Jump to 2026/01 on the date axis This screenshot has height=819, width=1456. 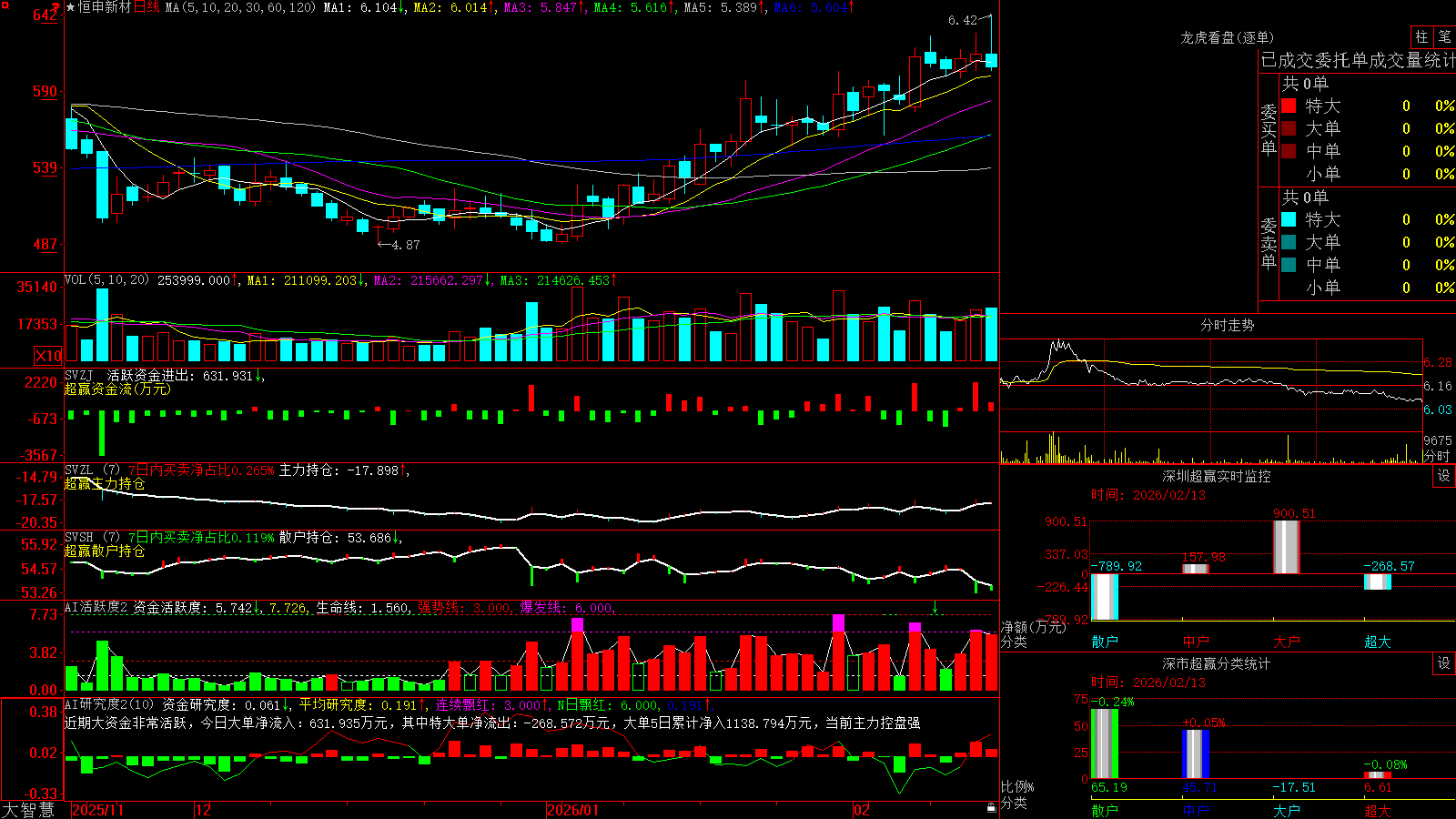(573, 810)
